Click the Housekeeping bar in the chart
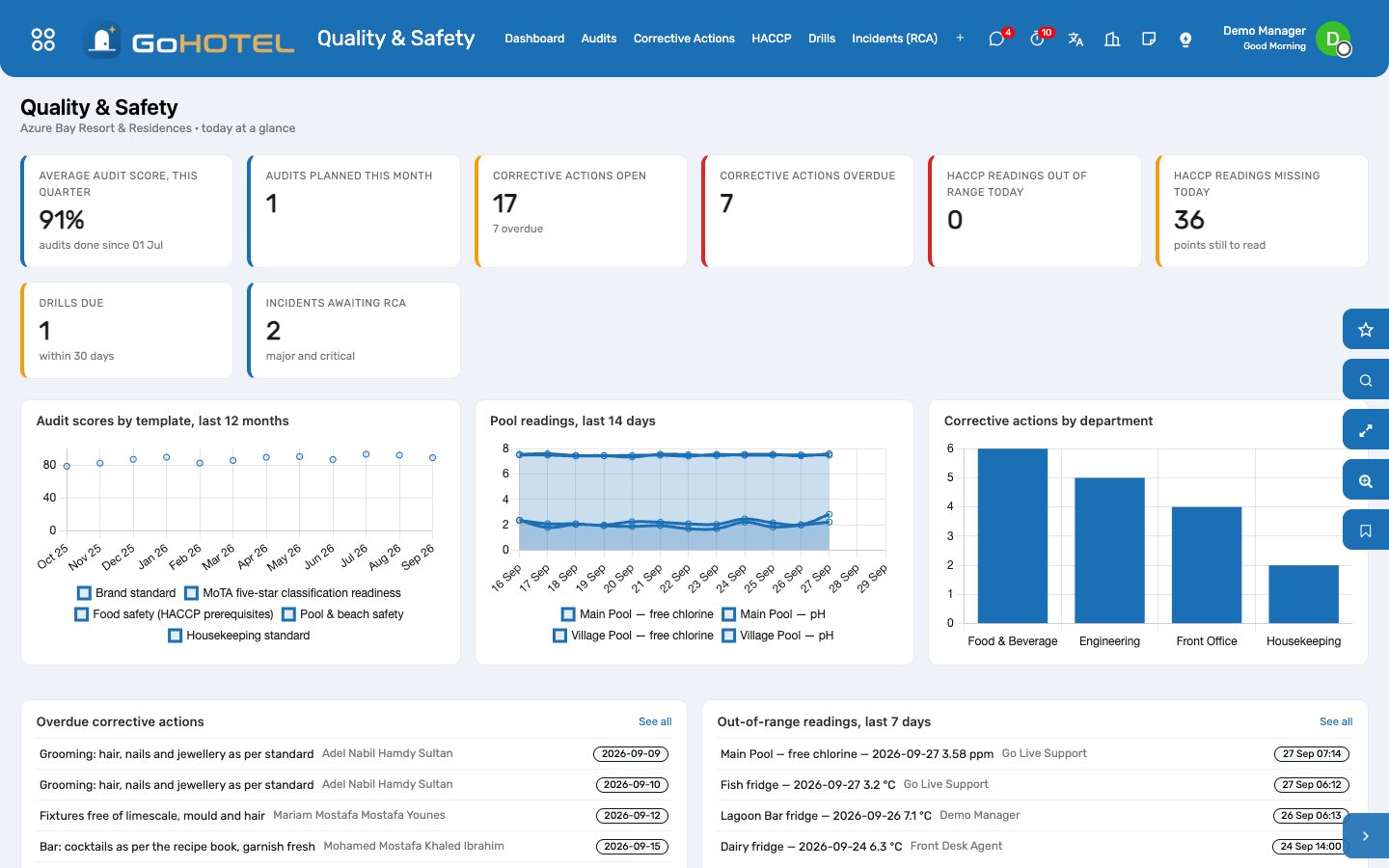Screen dimensions: 1389x868 (x=1304, y=594)
